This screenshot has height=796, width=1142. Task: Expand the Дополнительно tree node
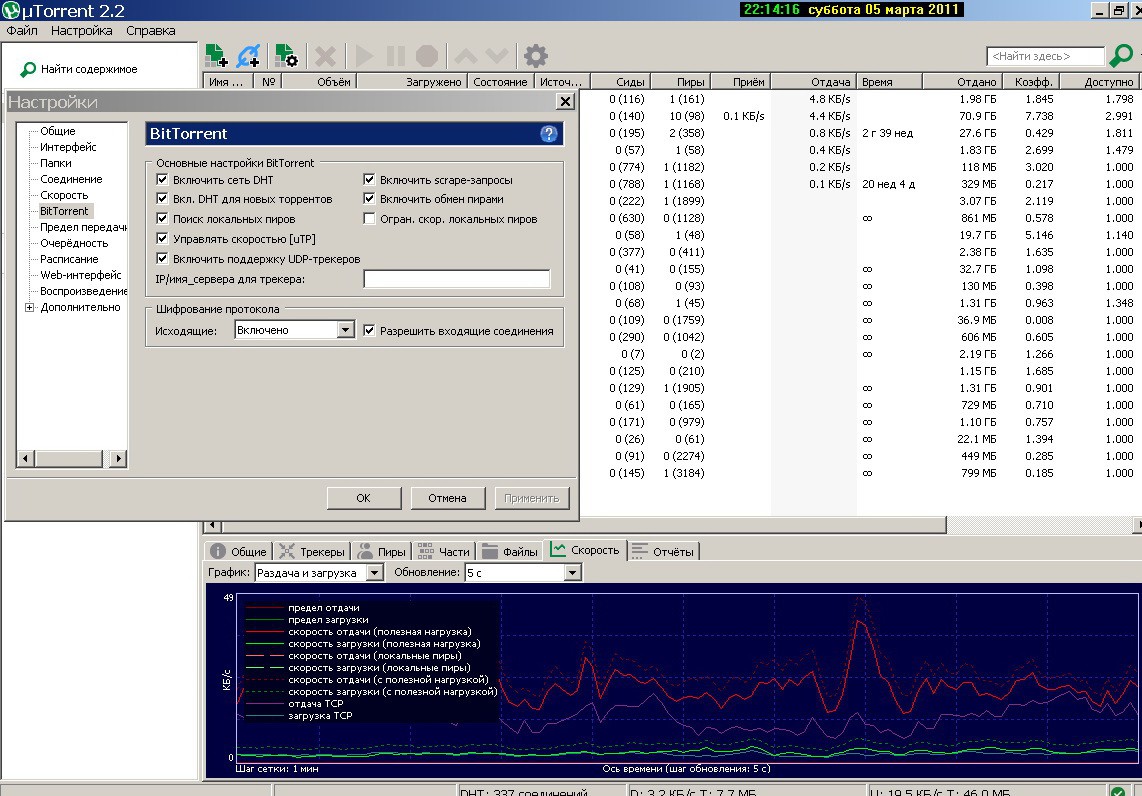[29, 307]
